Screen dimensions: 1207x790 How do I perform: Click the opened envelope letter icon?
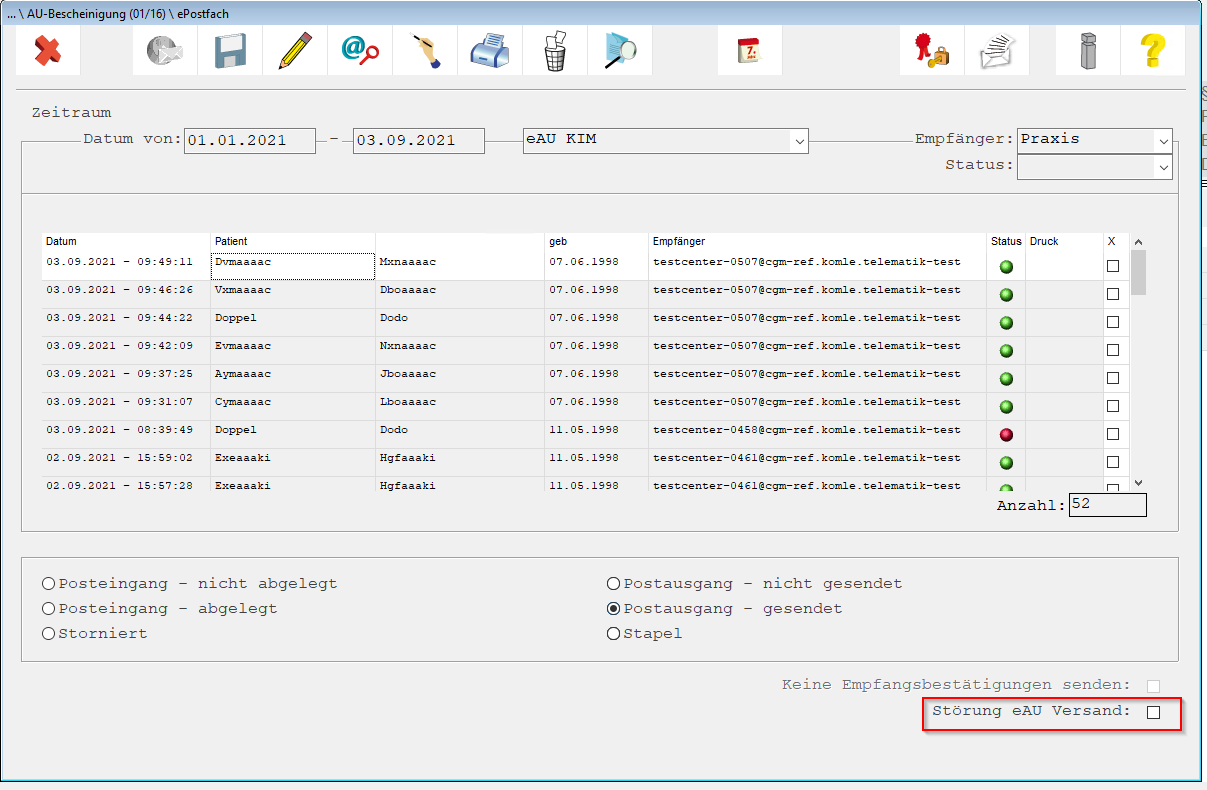click(996, 50)
